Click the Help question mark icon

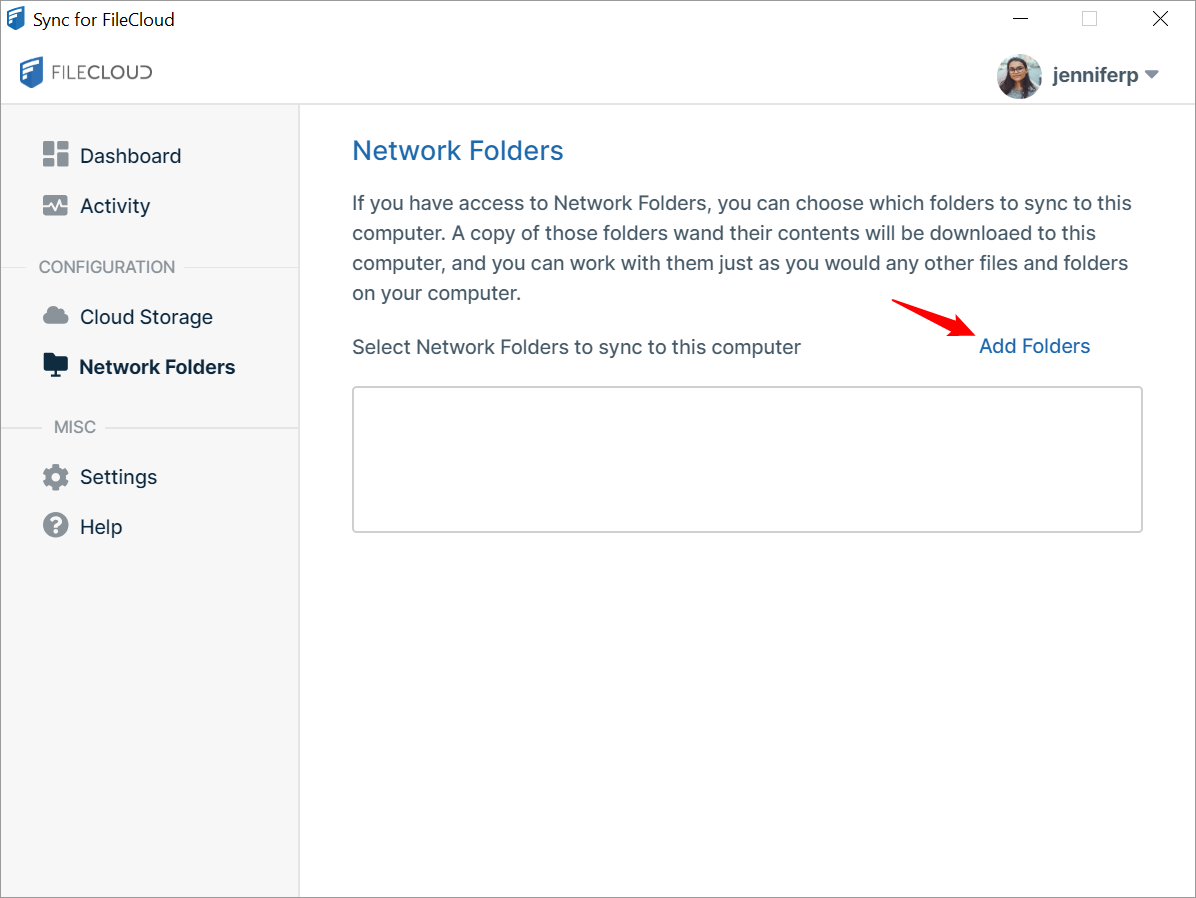point(55,526)
